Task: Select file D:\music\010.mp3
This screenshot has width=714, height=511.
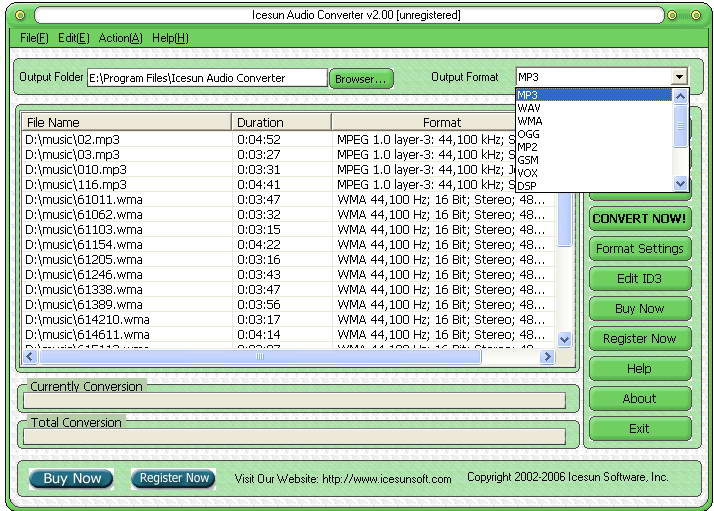Action: [x=76, y=169]
